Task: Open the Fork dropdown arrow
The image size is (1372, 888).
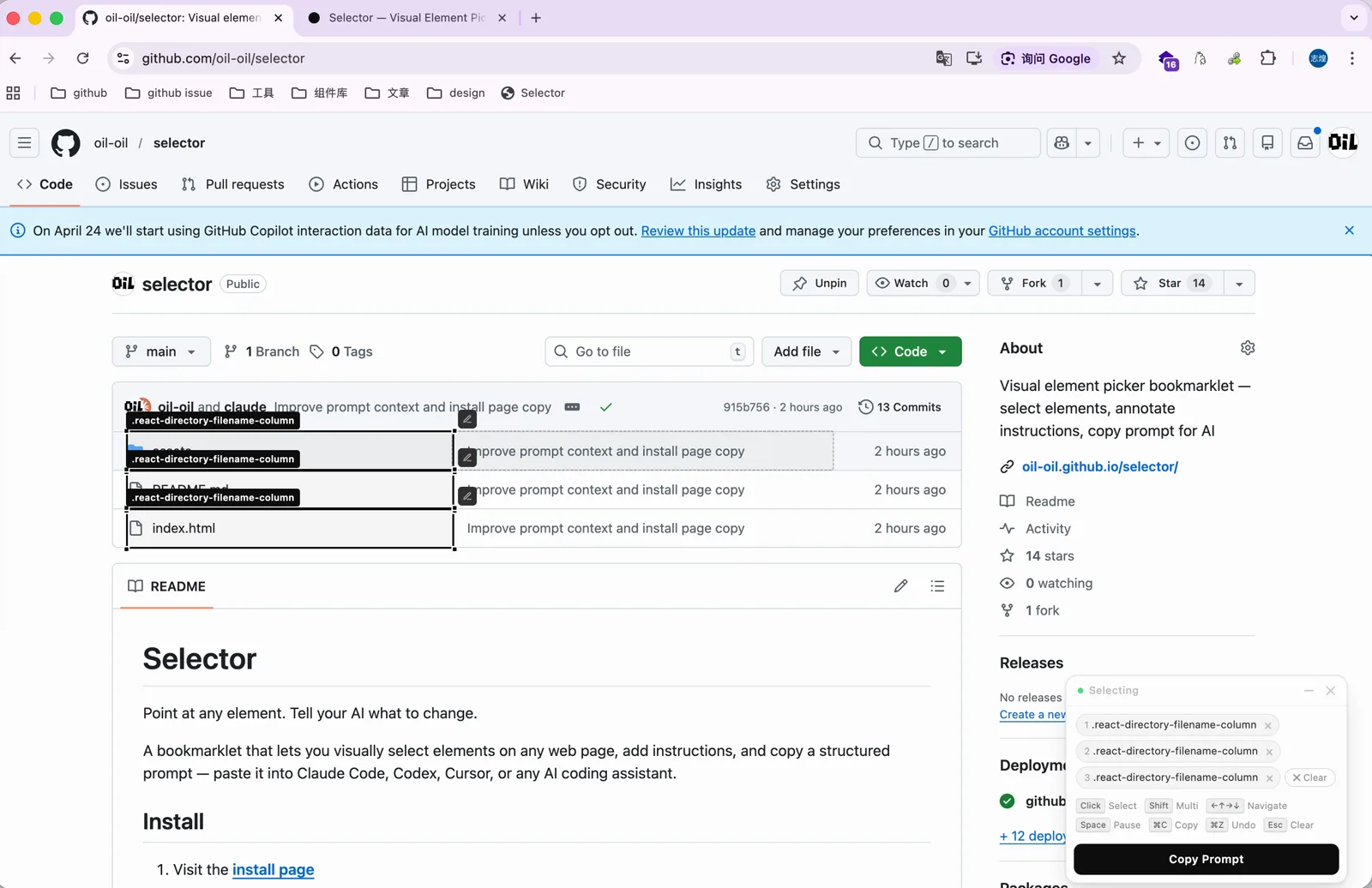Action: click(1097, 284)
